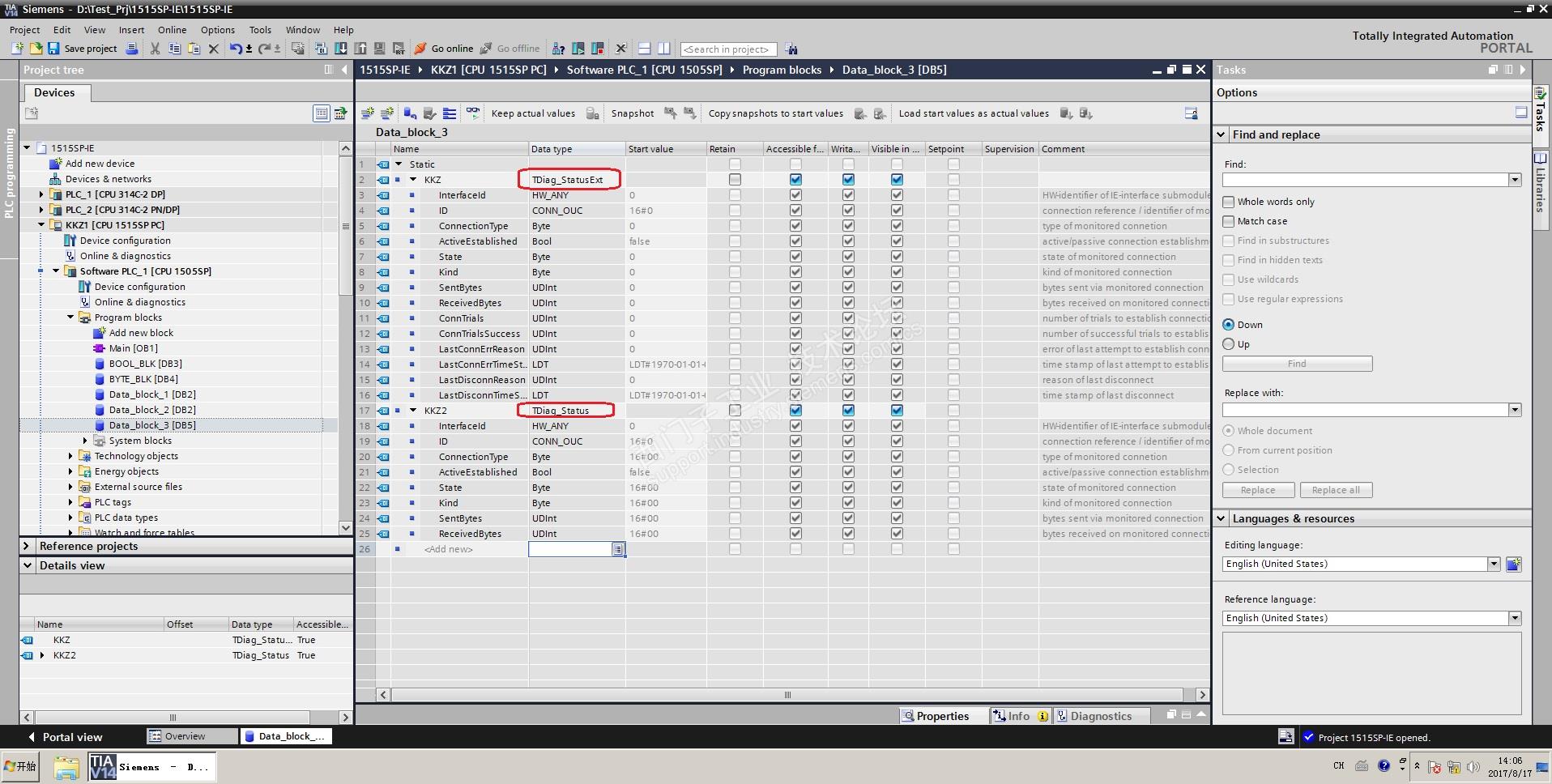Click the Windows Start button
This screenshot has height=784, width=1552.
(x=20, y=766)
